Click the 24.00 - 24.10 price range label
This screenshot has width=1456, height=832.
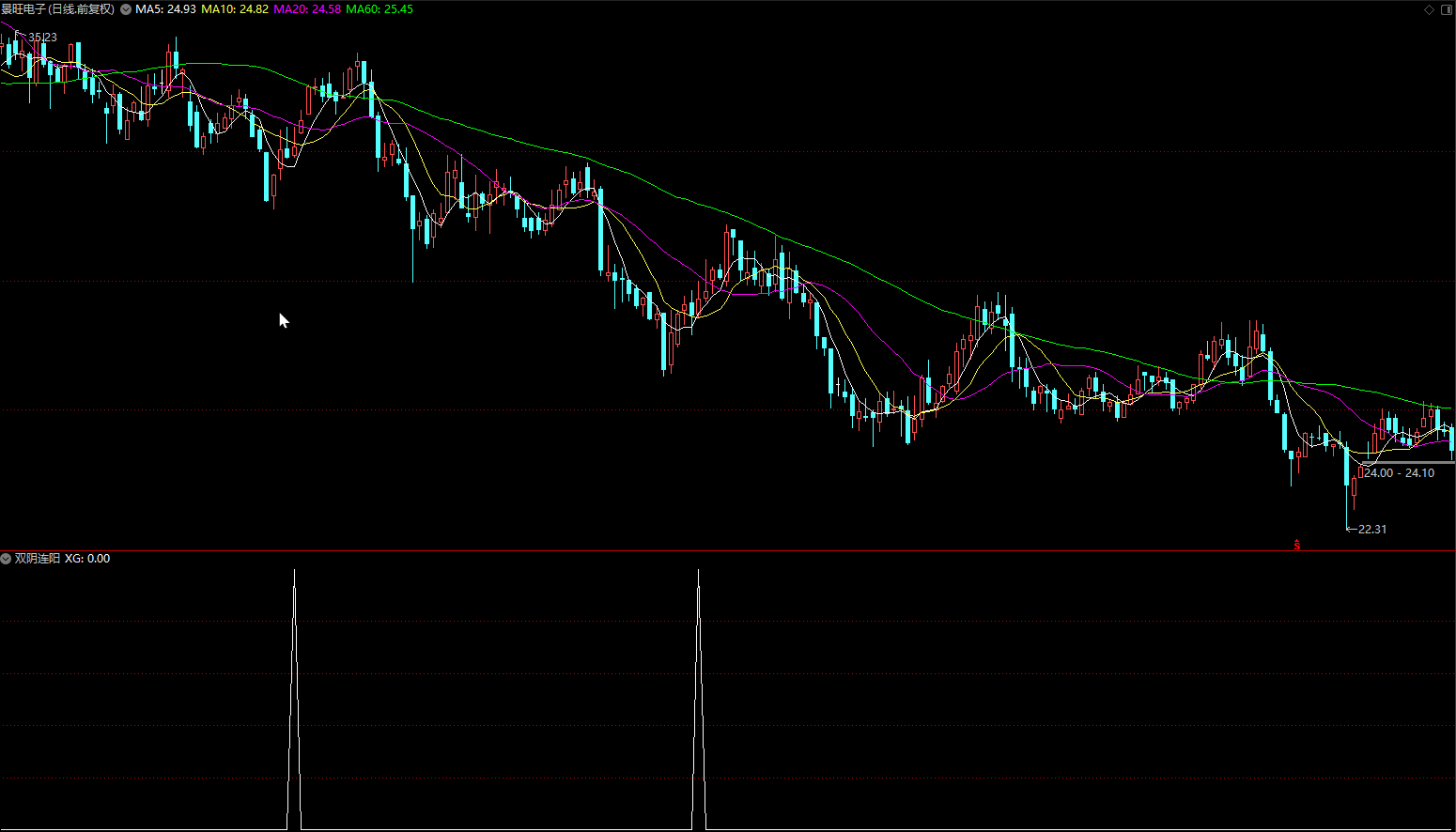pyautogui.click(x=1400, y=473)
